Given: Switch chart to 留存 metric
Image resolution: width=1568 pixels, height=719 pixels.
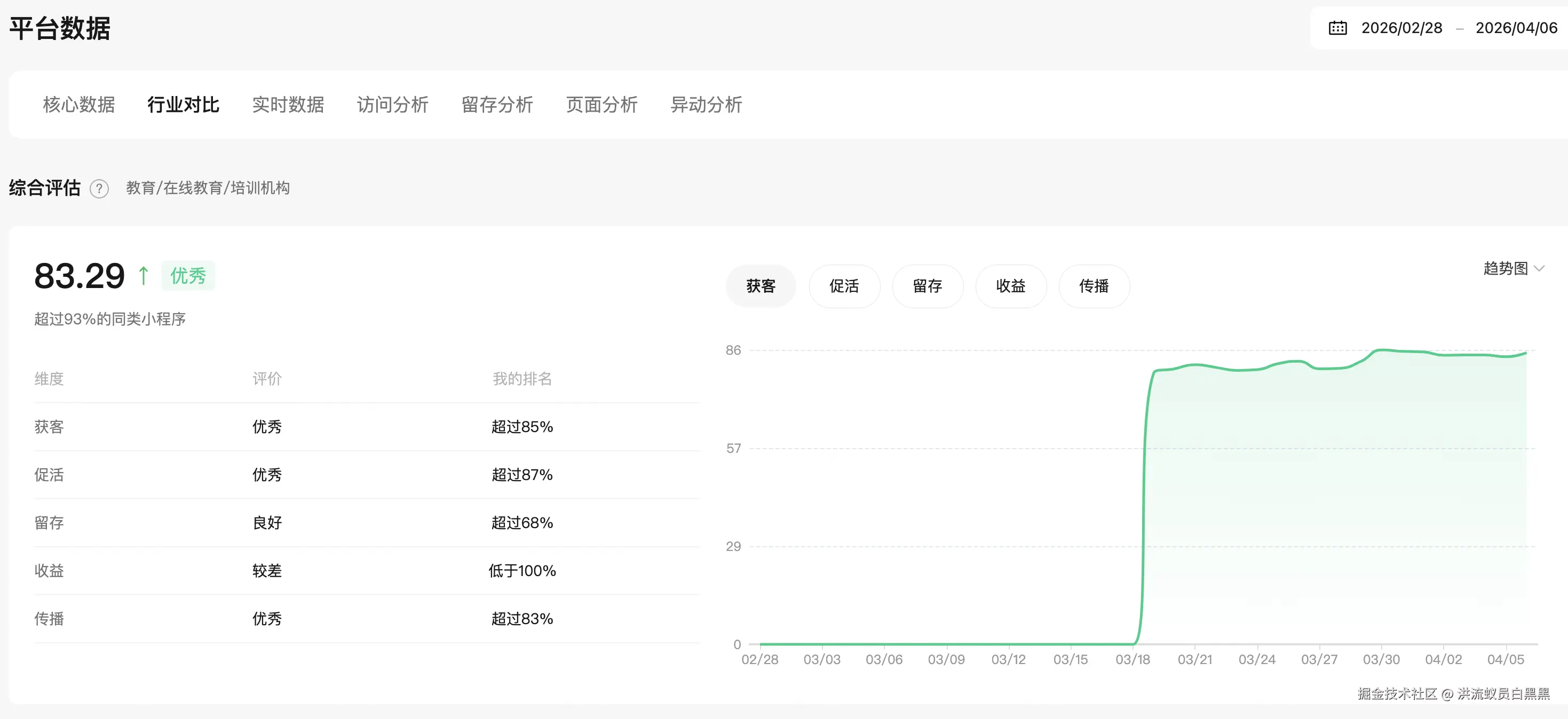Looking at the screenshot, I should [927, 286].
